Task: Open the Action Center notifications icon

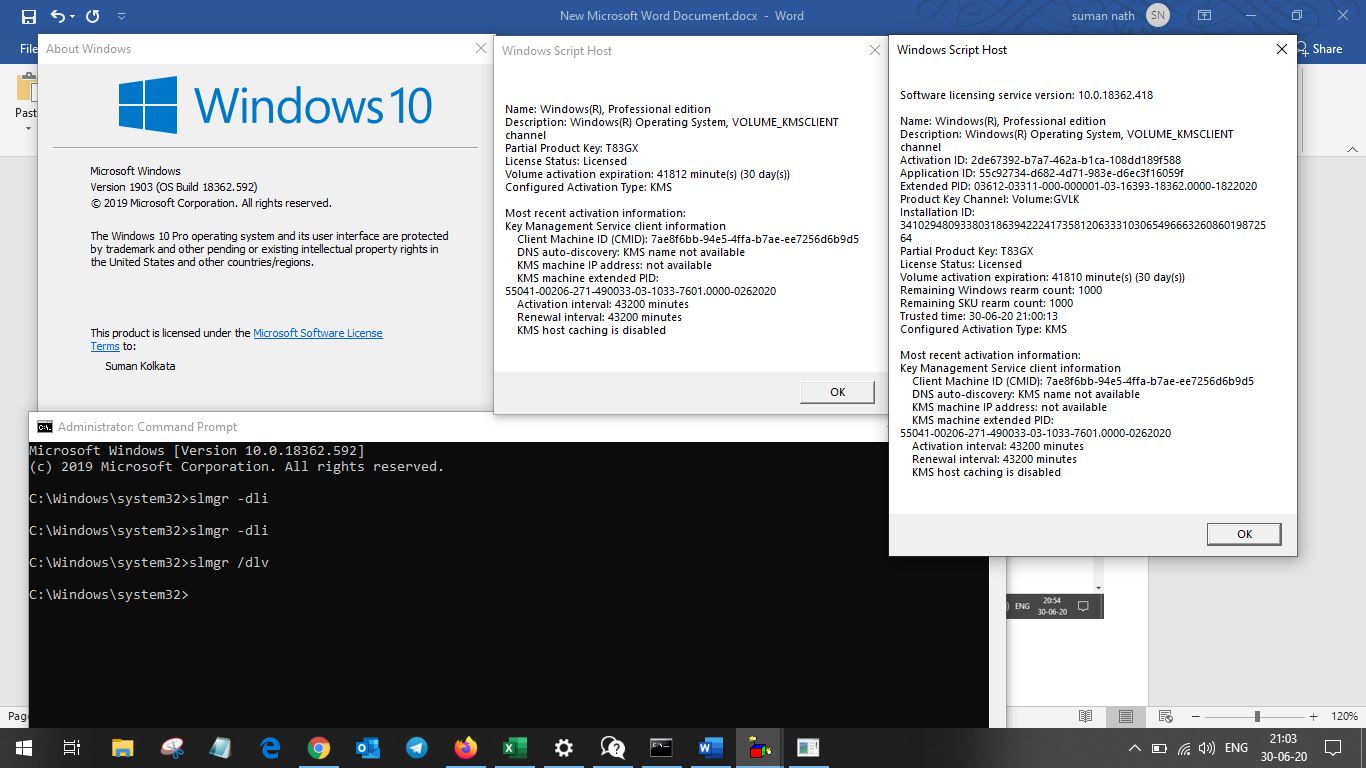Action: pyautogui.click(x=1333, y=748)
